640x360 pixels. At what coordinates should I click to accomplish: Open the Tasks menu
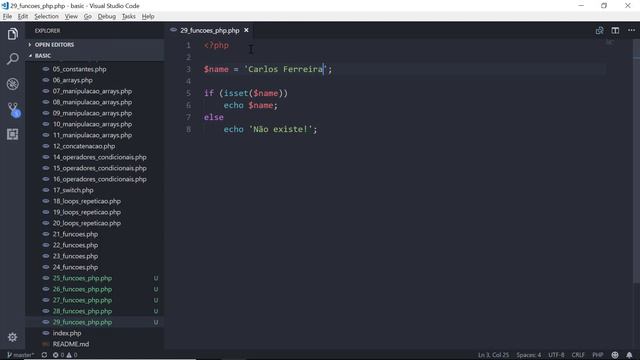tap(129, 16)
